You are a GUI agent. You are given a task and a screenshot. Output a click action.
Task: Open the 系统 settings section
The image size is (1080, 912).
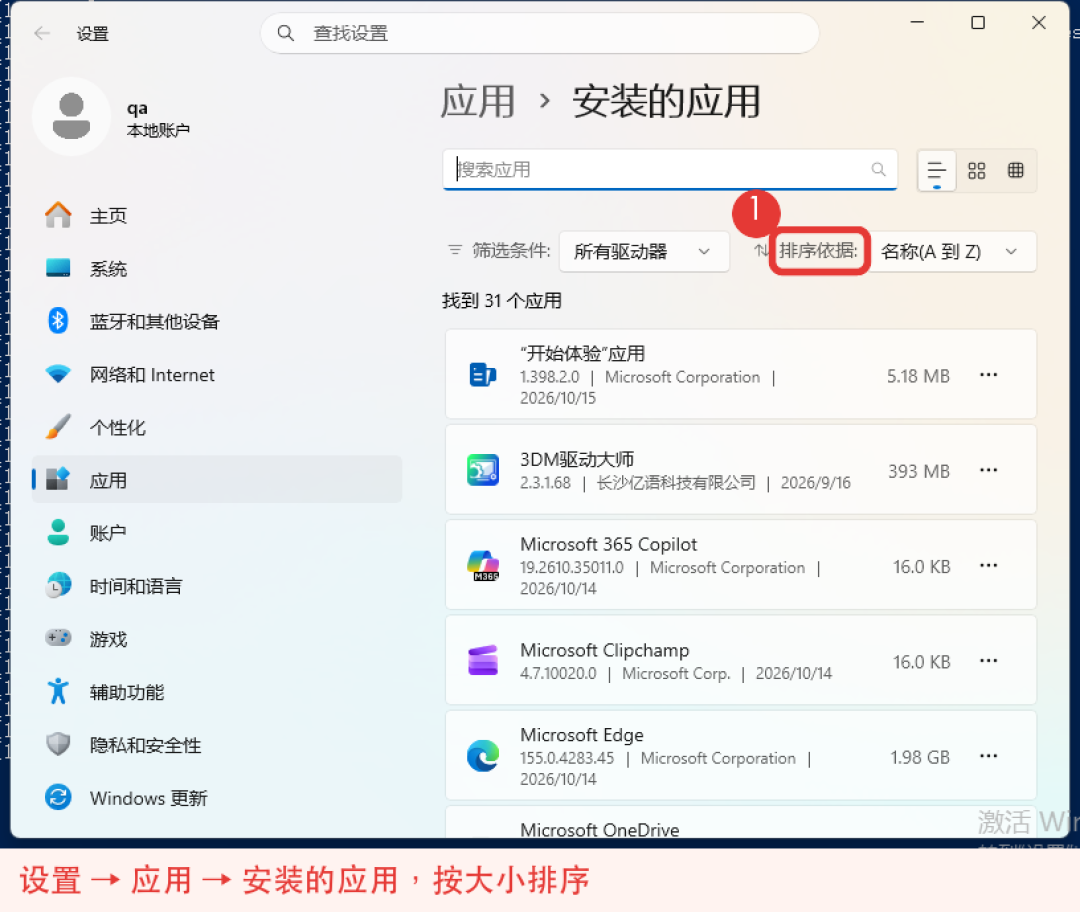pyautogui.click(x=217, y=269)
